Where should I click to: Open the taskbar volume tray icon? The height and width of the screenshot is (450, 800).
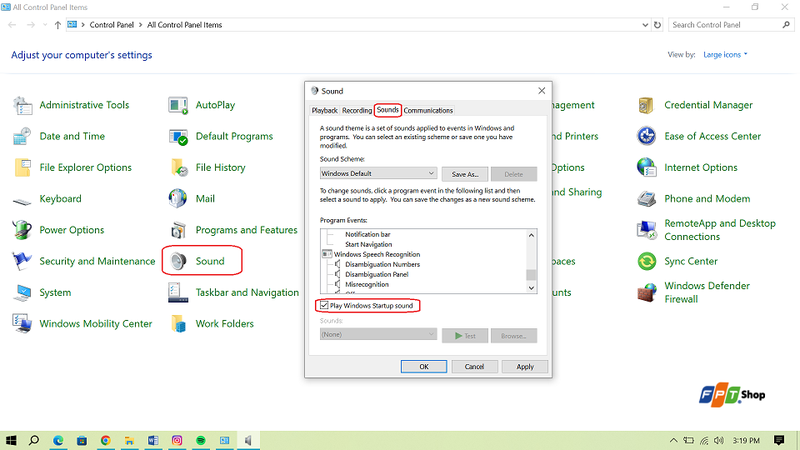coord(719,440)
